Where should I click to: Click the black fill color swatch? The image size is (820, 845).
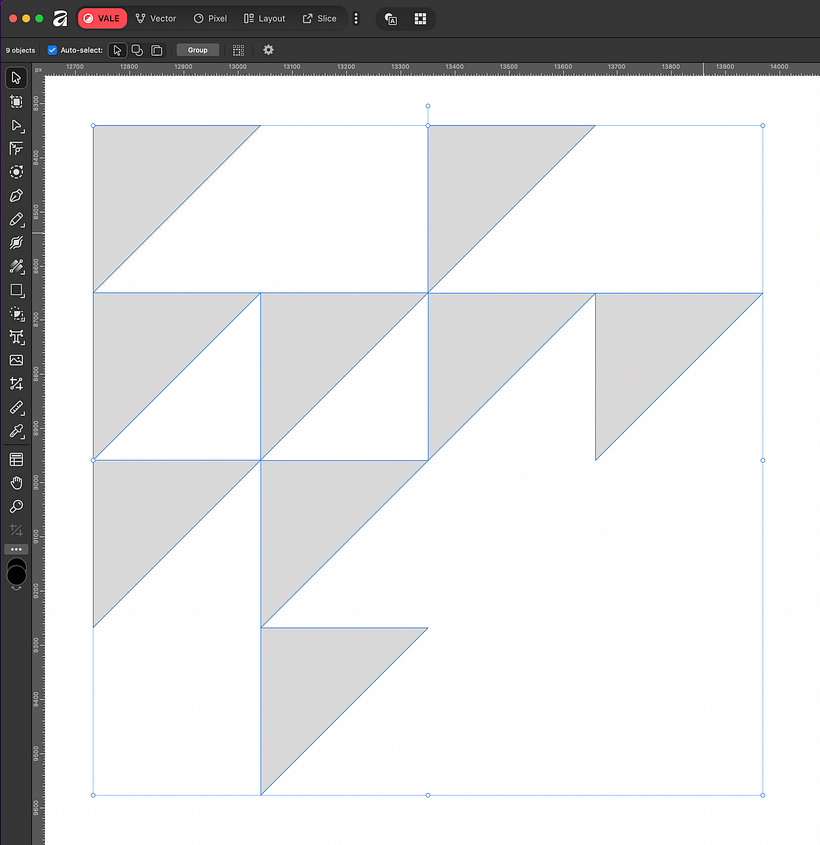tap(16, 572)
